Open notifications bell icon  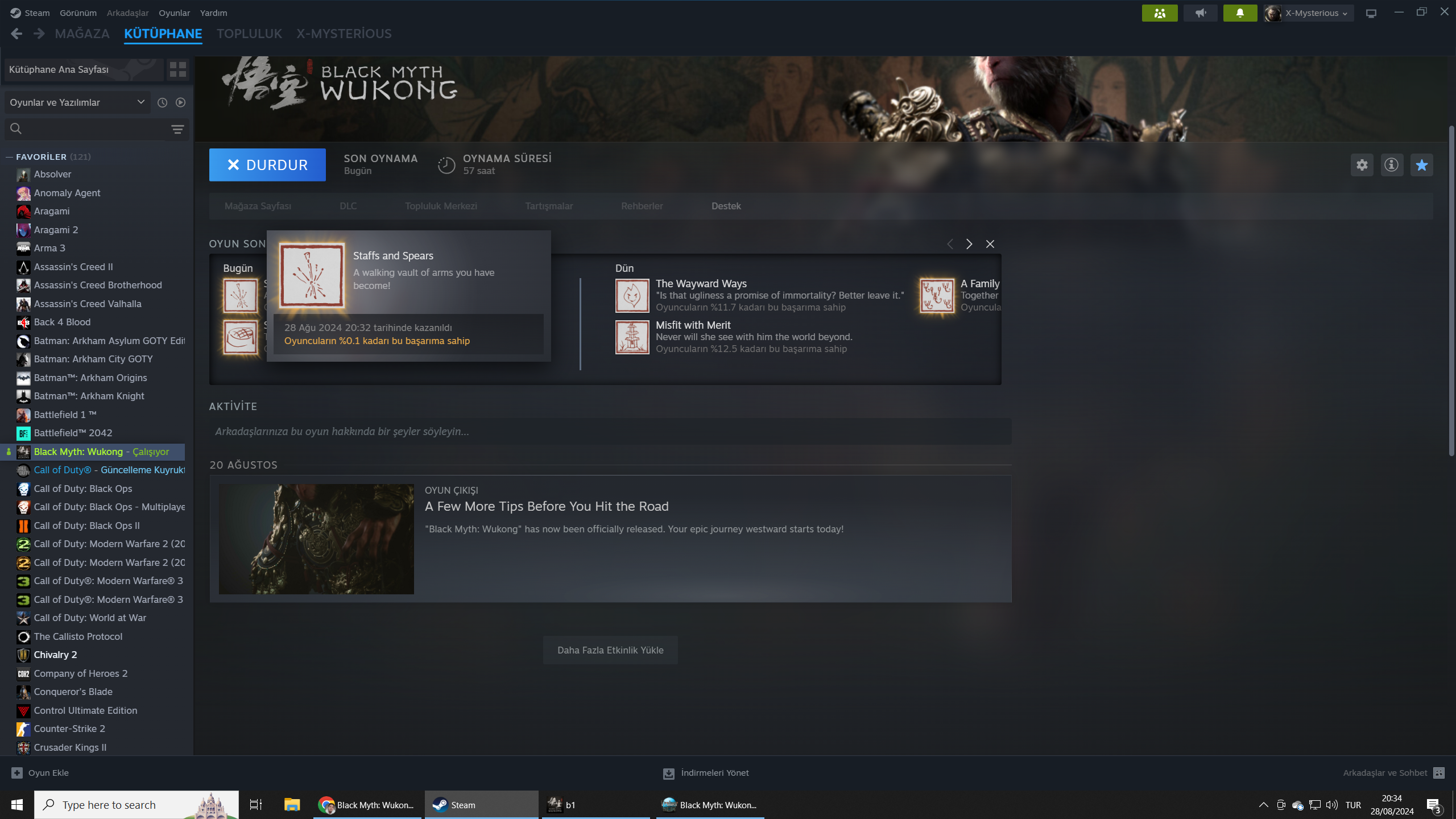[x=1240, y=13]
